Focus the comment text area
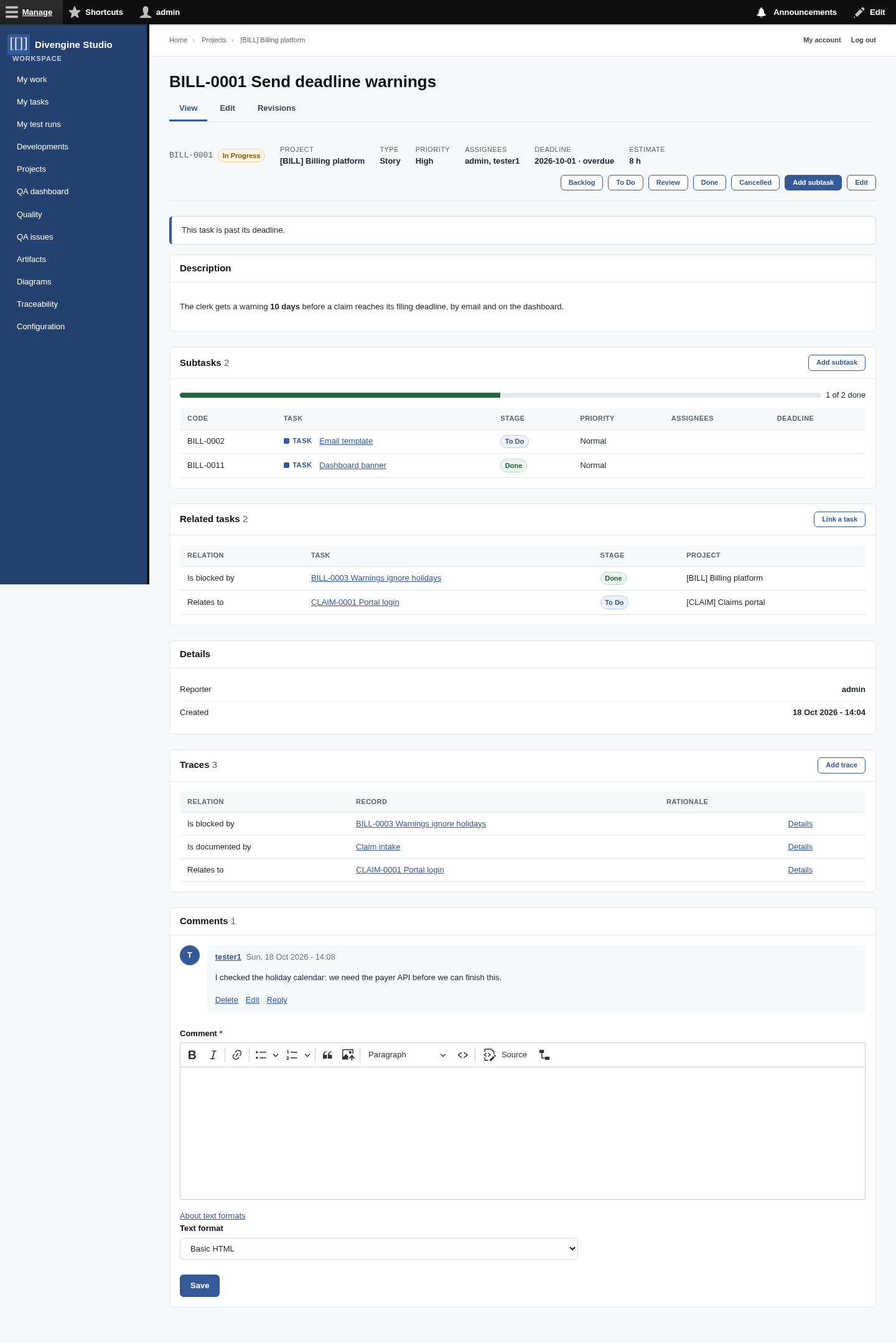 pos(523,1133)
